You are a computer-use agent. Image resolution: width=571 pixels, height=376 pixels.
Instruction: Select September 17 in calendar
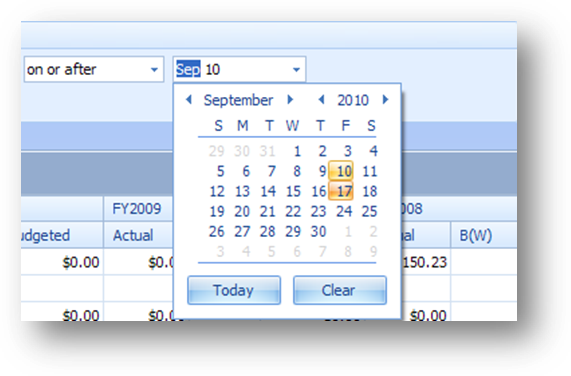click(341, 191)
